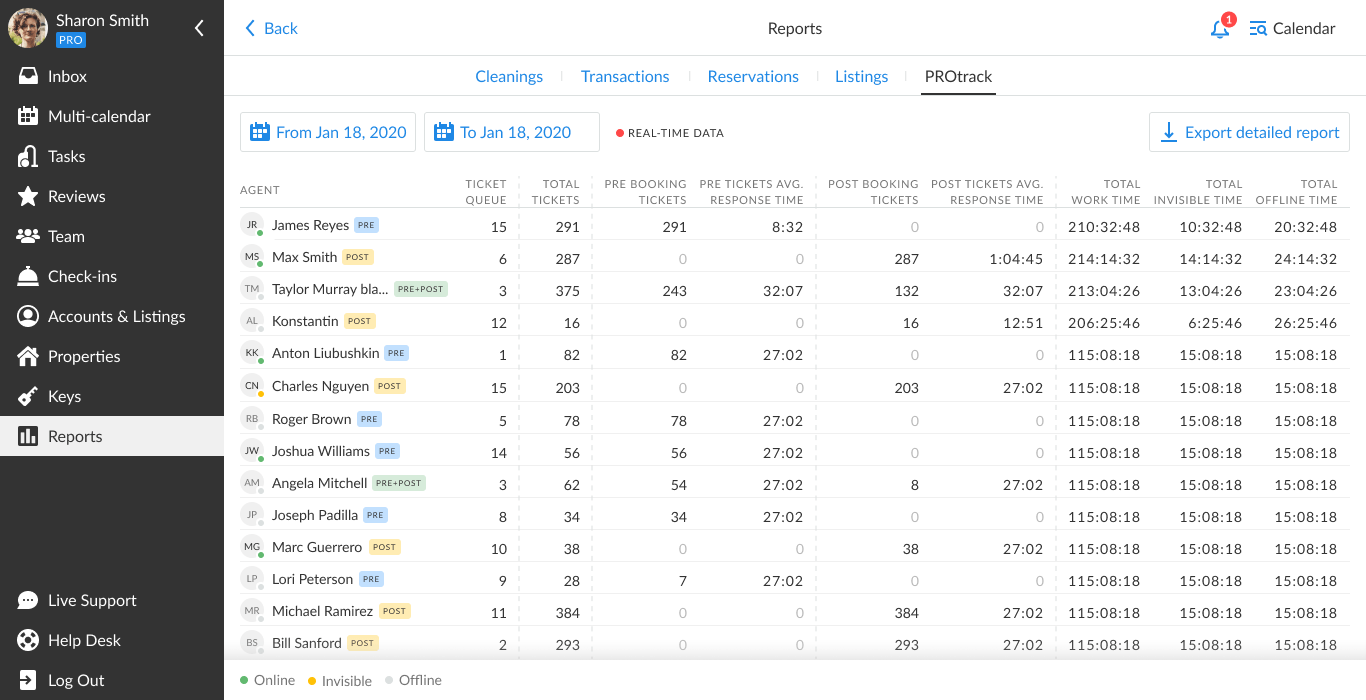Viewport: 1366px width, 700px height.
Task: Switch to the Transactions tab
Action: pyautogui.click(x=625, y=76)
